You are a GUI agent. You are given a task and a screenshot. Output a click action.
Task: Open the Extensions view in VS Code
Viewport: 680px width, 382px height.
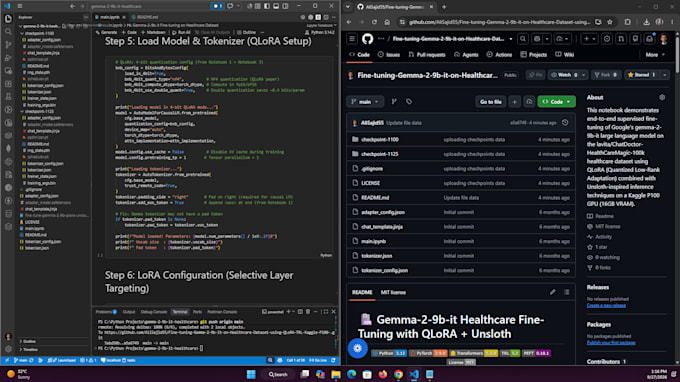[x=8, y=84]
